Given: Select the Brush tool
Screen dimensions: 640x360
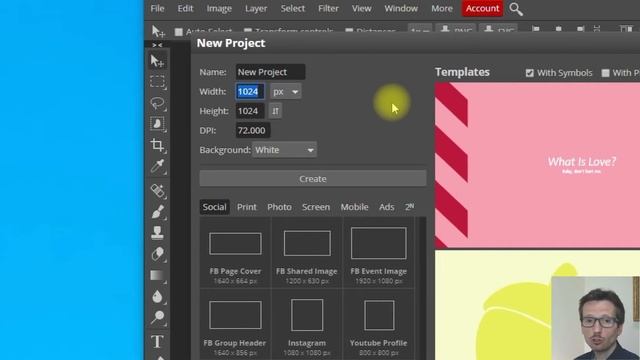Looking at the screenshot, I should (x=157, y=212).
